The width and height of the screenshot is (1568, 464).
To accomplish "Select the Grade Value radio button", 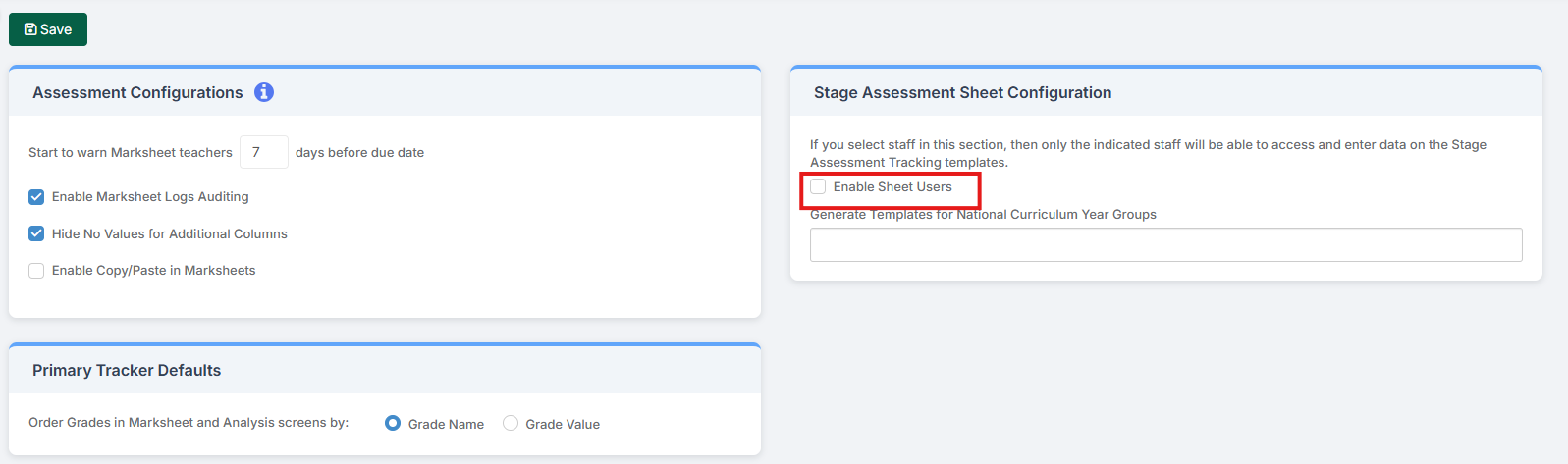I will pos(511,423).
